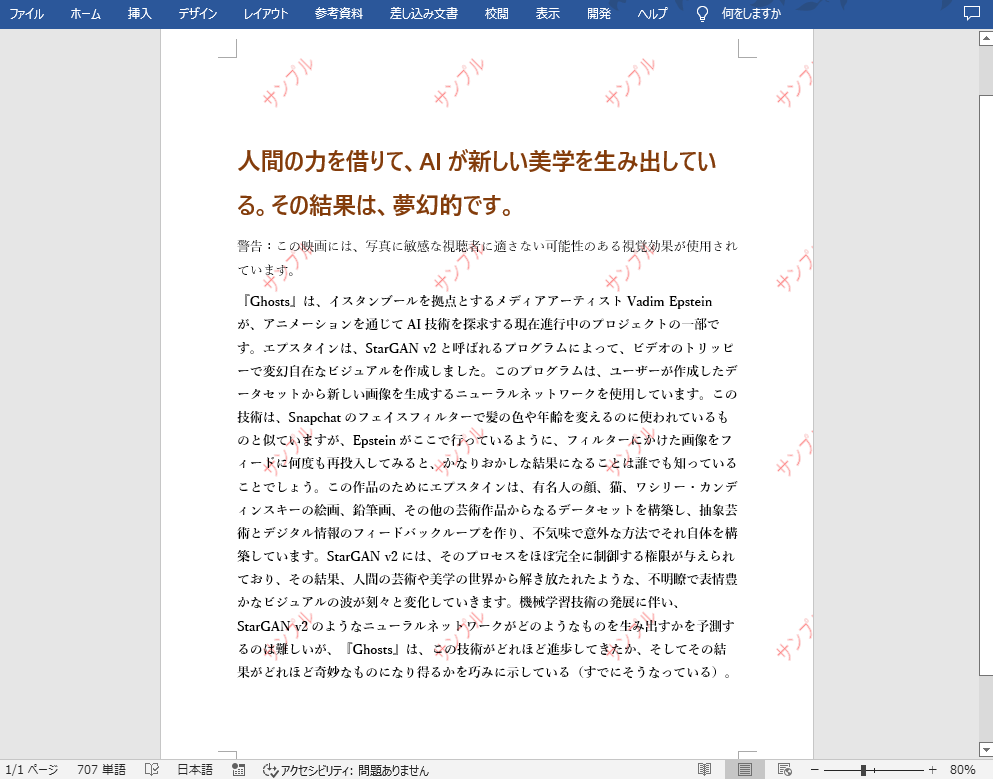Open the 表示 tab

(546, 14)
